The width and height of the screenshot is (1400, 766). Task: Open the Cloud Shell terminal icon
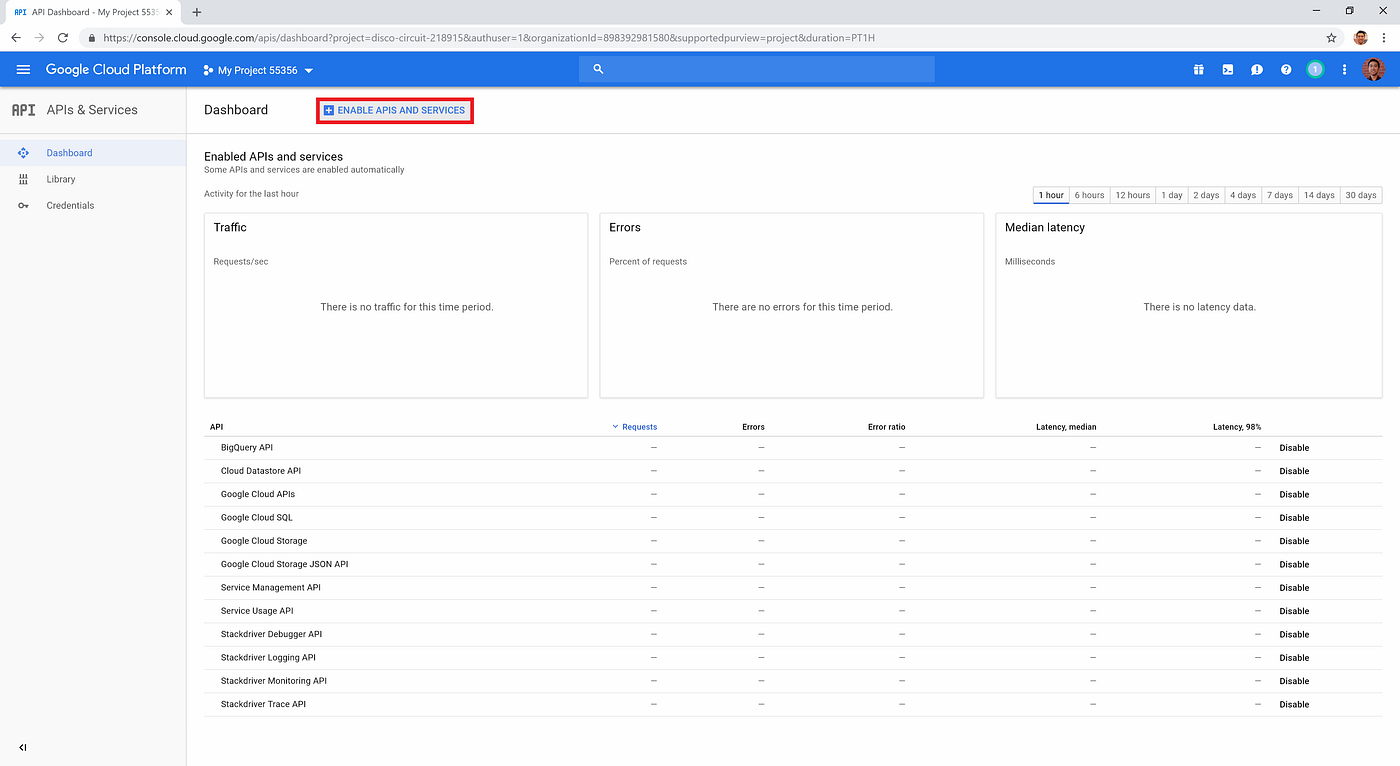click(1227, 69)
